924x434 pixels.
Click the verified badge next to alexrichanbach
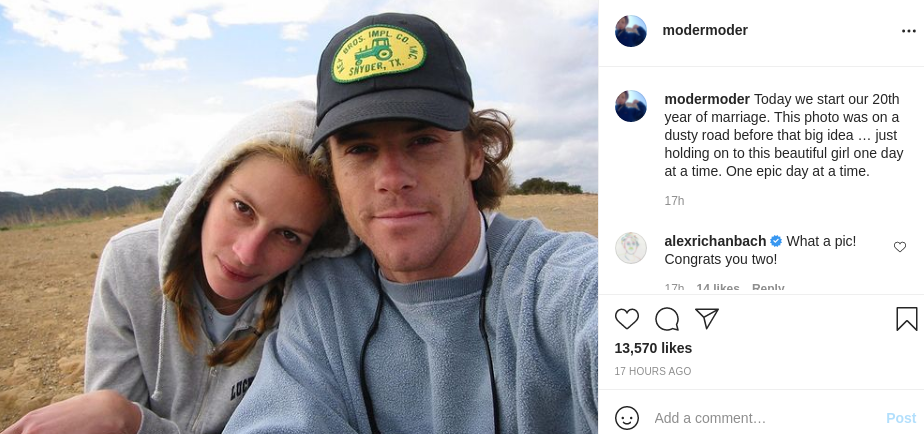[x=776, y=241]
